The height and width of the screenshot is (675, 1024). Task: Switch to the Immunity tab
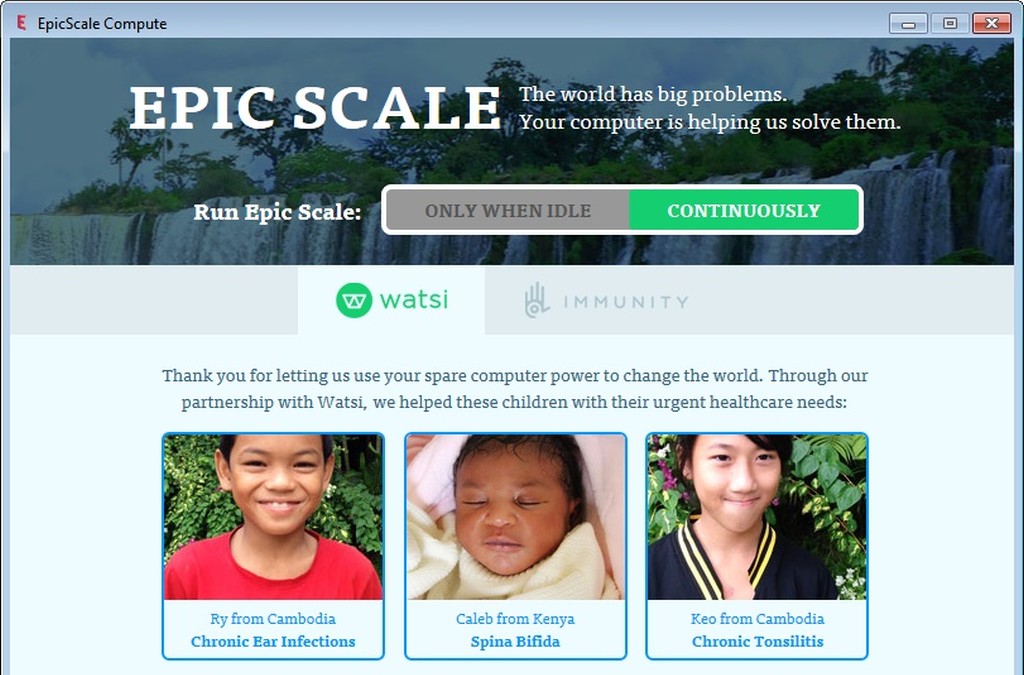pos(607,301)
